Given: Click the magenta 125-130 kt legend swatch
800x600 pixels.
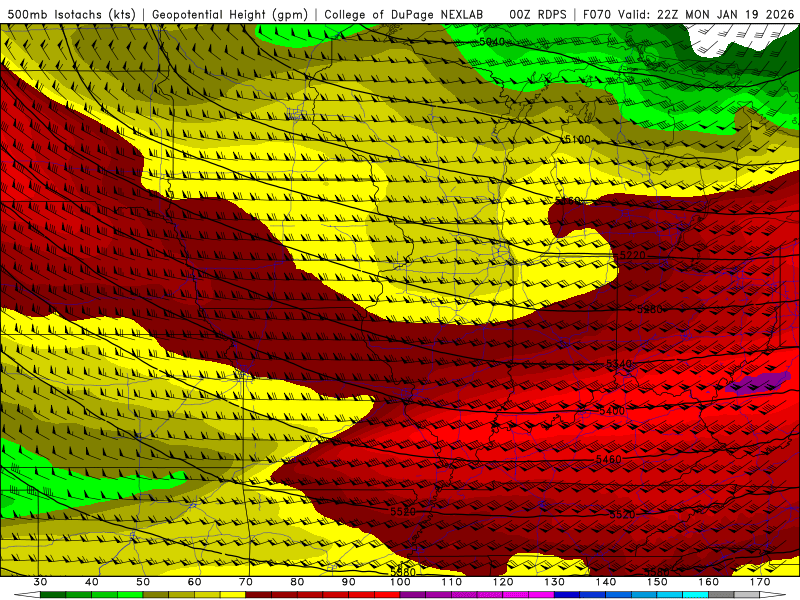Looking at the screenshot, I should pyautogui.click(x=541, y=595).
